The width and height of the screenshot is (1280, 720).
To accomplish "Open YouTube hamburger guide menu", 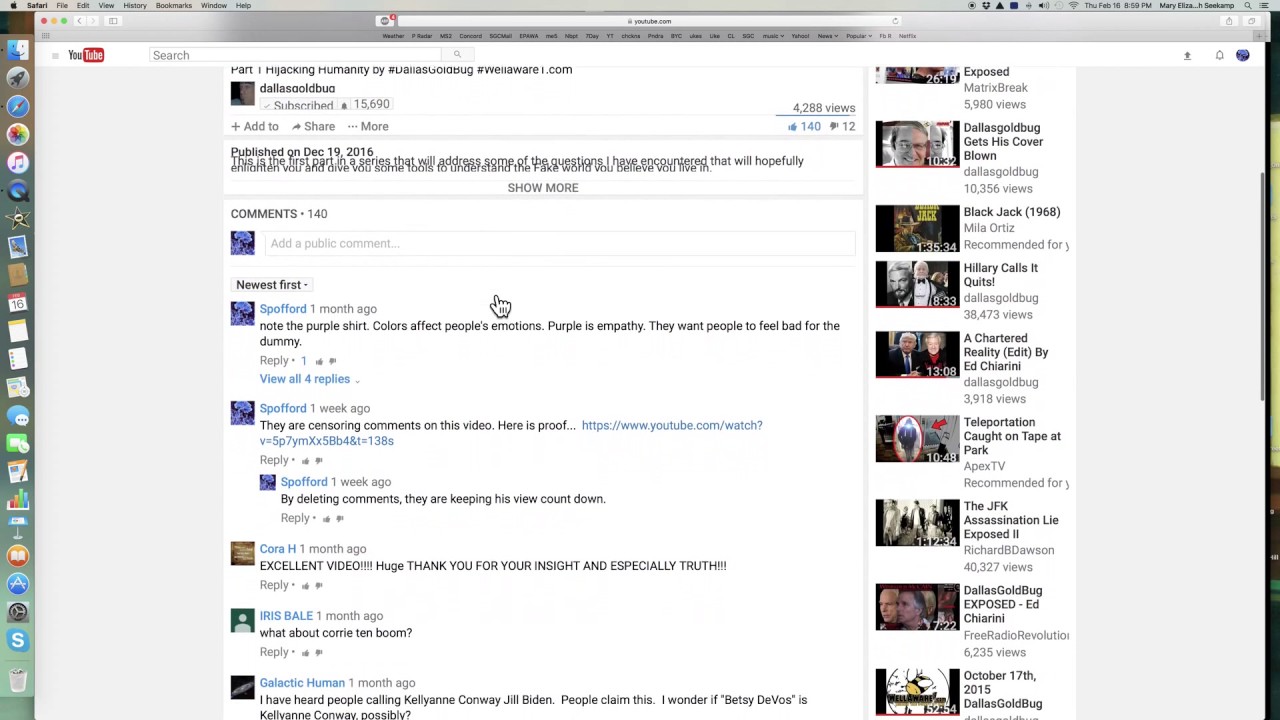I will click(x=55, y=55).
